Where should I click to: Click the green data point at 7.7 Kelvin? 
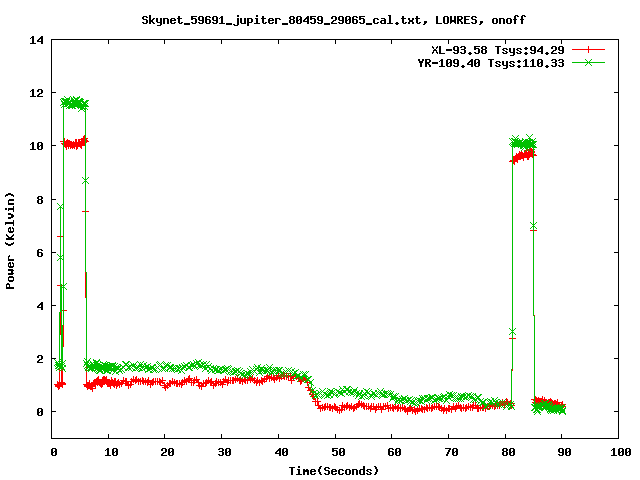[60, 207]
